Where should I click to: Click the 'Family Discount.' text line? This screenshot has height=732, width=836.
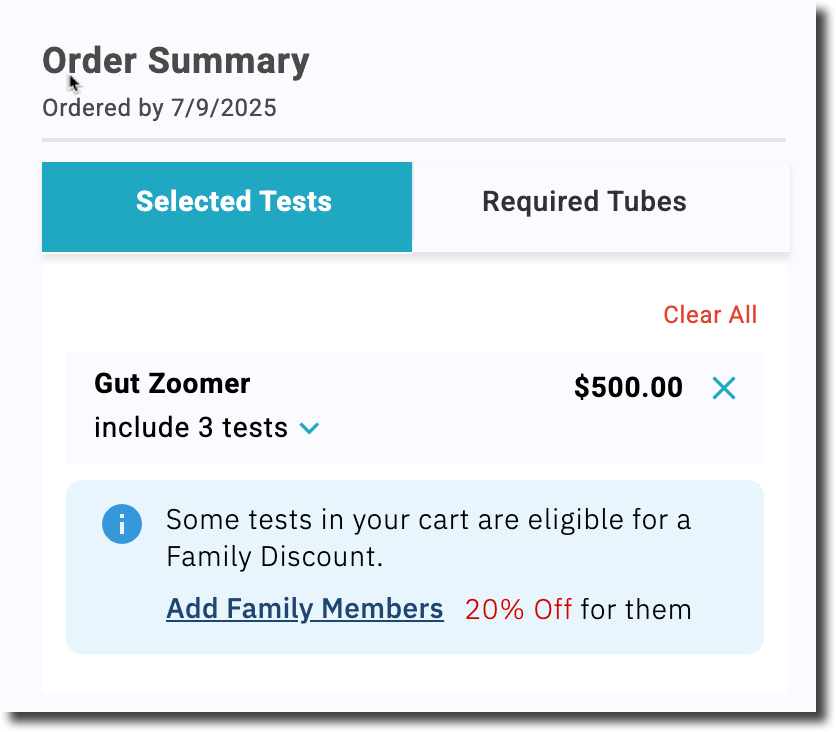[x=275, y=557]
